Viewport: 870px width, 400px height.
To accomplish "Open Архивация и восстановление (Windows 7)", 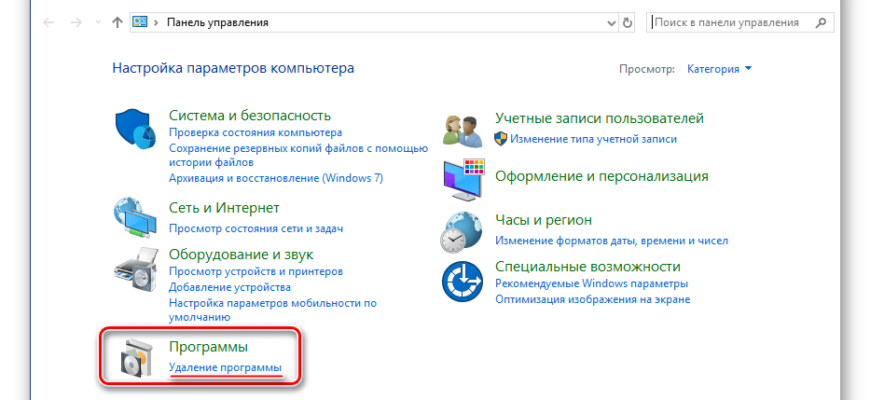I will [276, 178].
